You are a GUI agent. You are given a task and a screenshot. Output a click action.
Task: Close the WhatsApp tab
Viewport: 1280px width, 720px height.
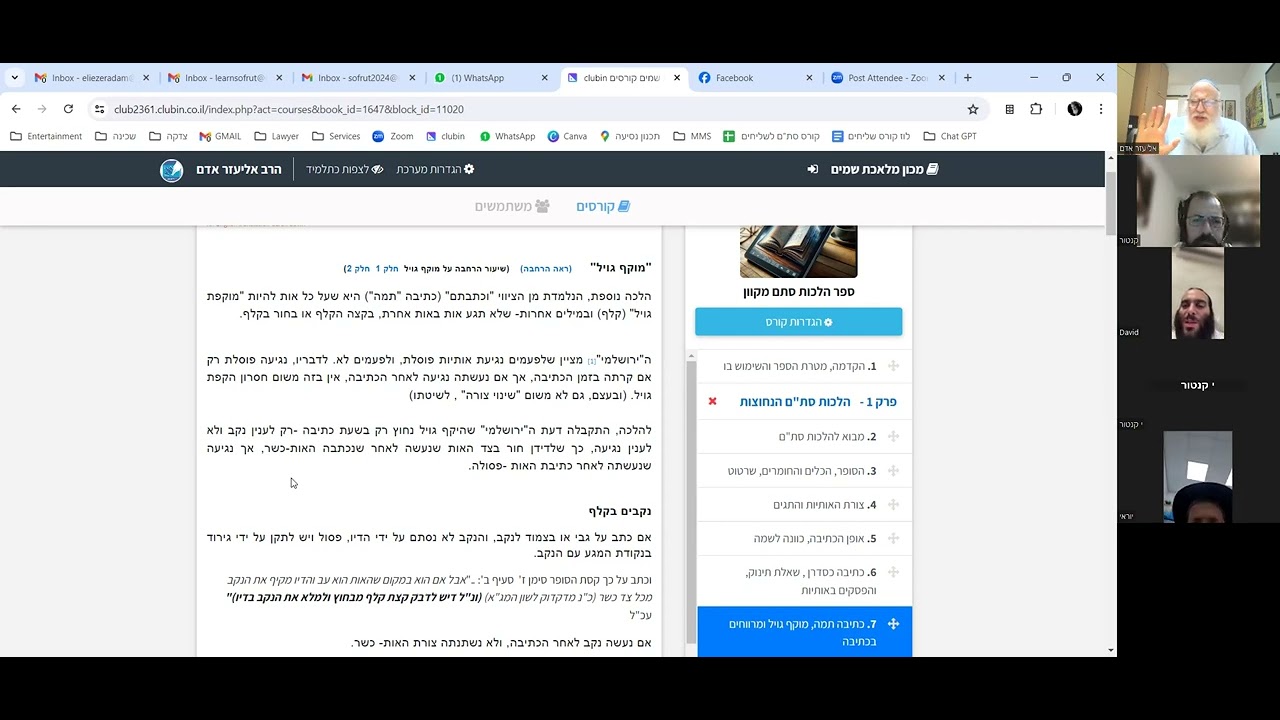[544, 77]
